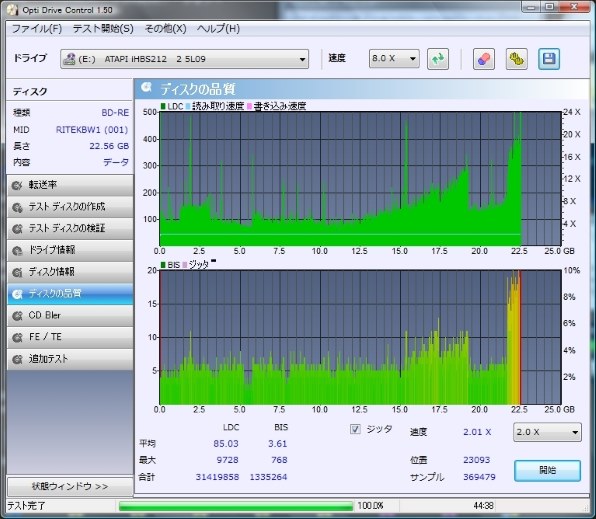Click the elapsed time 44:38

pos(483,506)
